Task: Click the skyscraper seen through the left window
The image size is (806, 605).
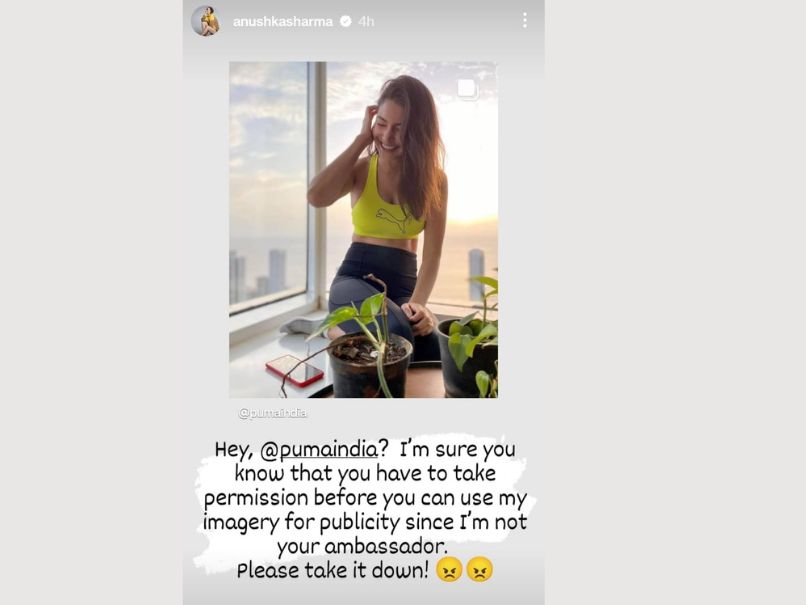Action: point(277,272)
